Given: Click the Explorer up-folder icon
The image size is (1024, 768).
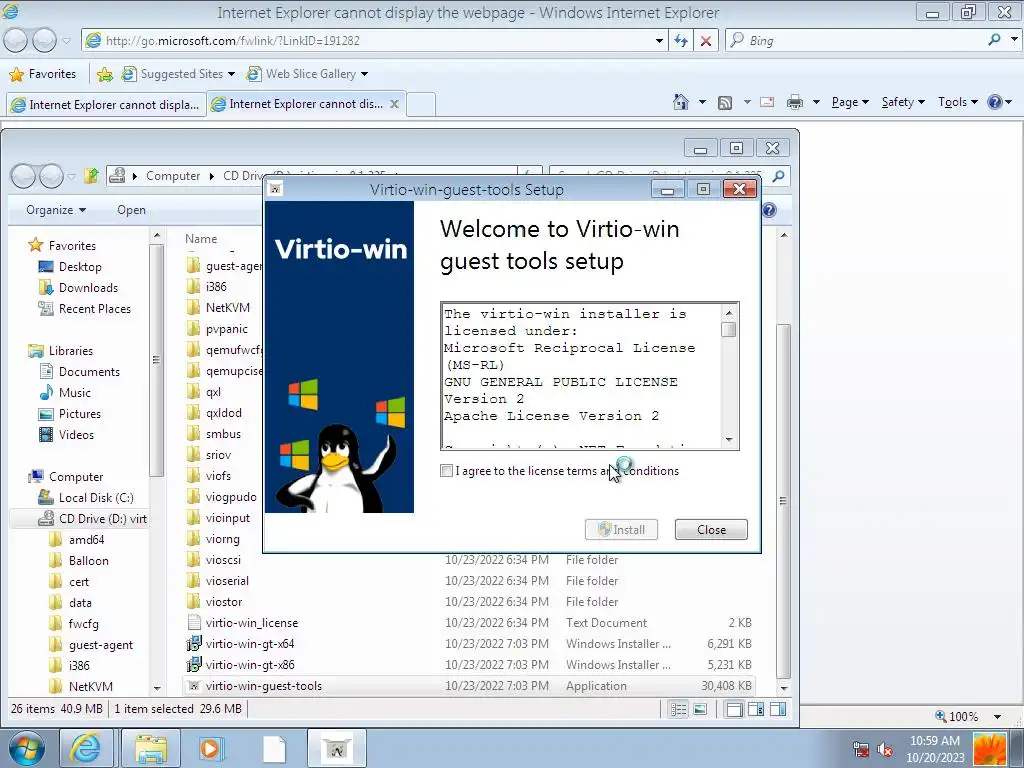Looking at the screenshot, I should [x=91, y=175].
